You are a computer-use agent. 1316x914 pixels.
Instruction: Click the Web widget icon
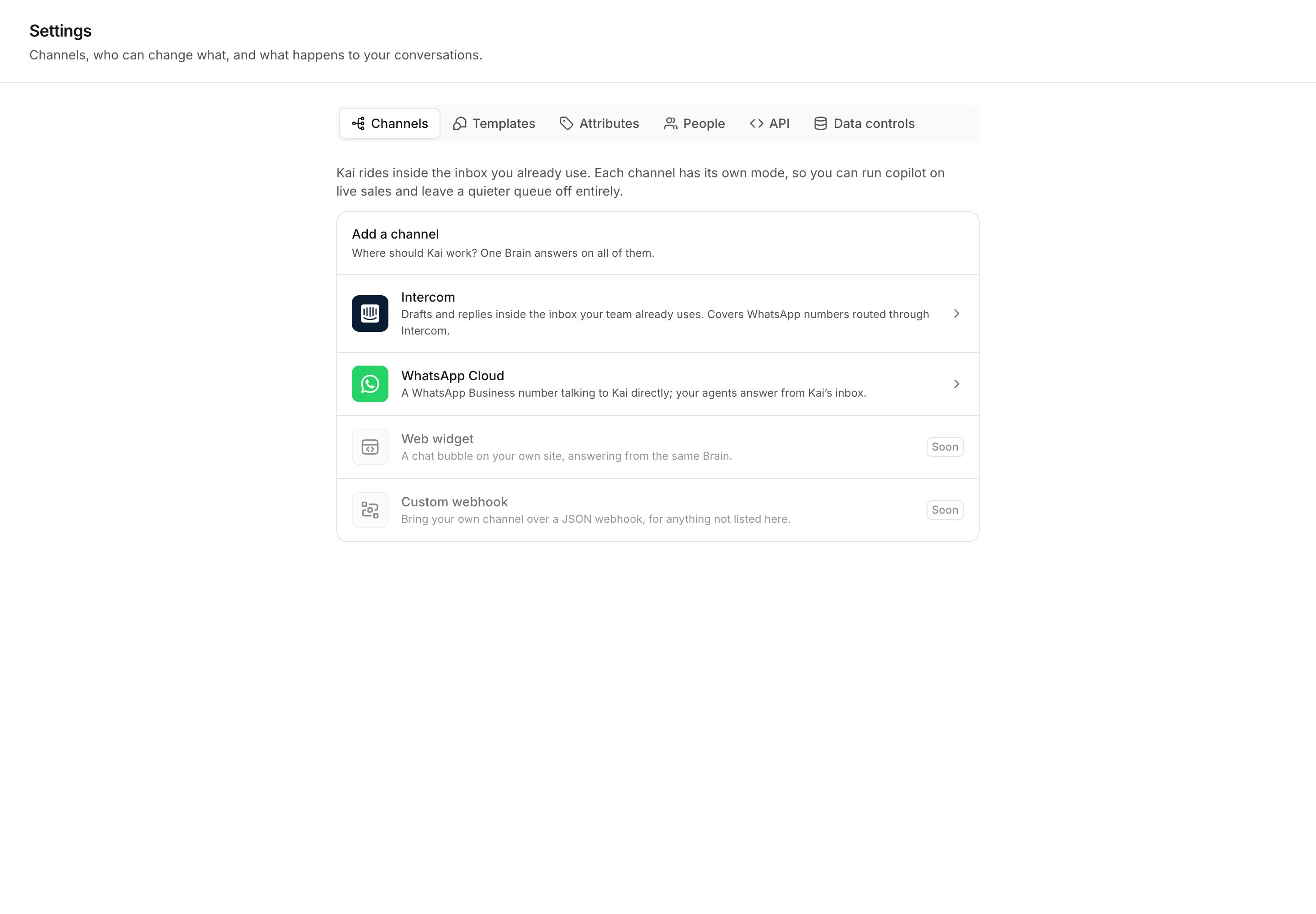[x=370, y=446]
